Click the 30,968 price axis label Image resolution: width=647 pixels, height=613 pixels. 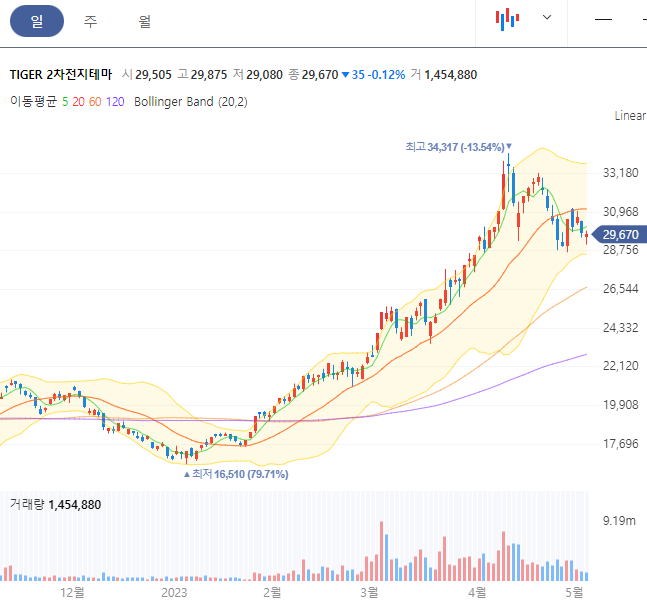(x=621, y=212)
